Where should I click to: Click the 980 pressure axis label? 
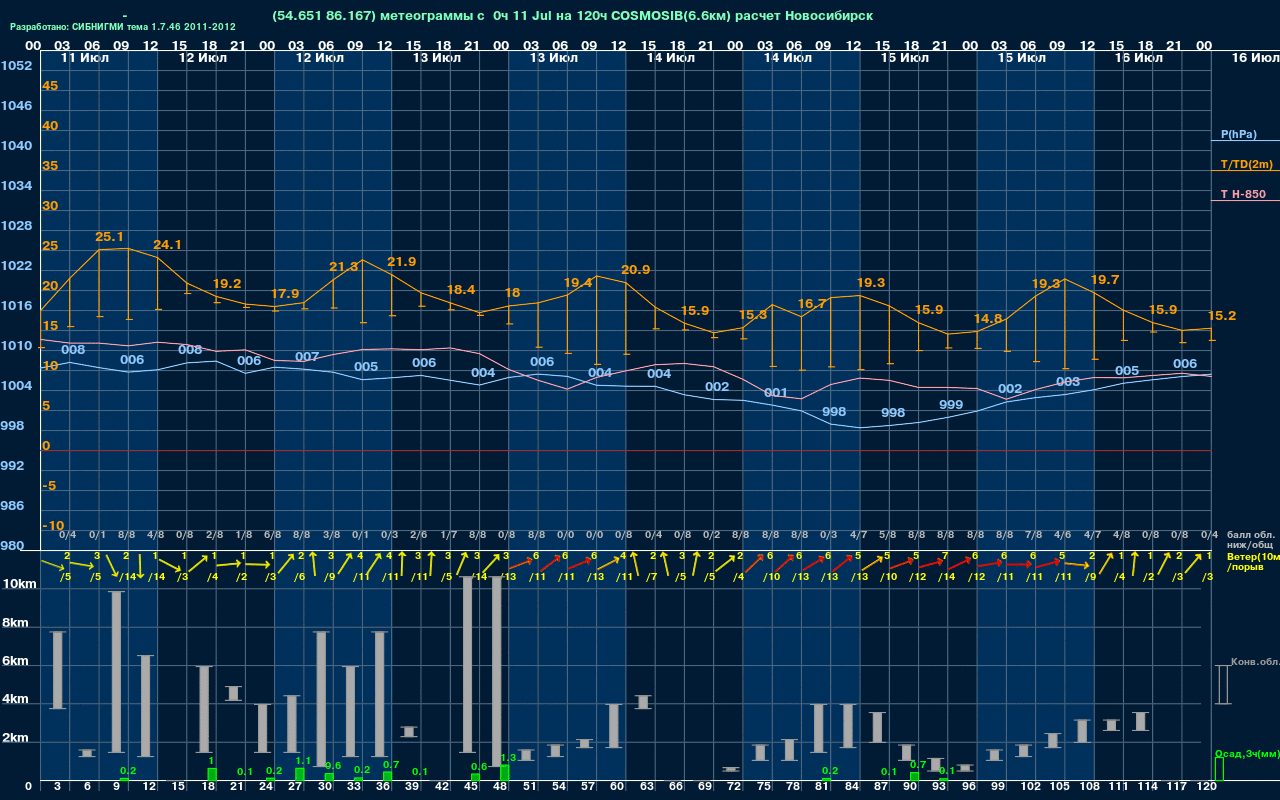pos(12,546)
